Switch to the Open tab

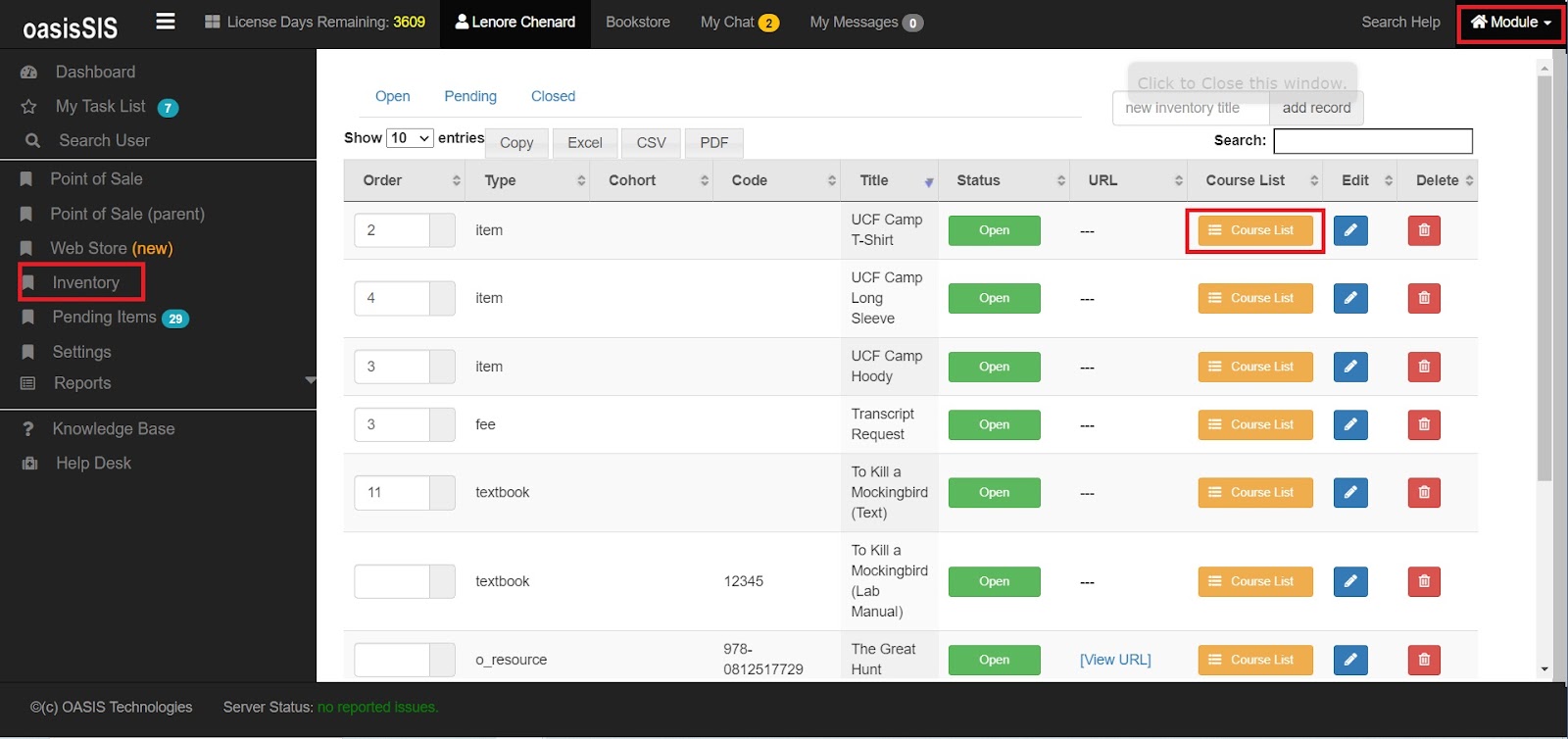coord(392,96)
